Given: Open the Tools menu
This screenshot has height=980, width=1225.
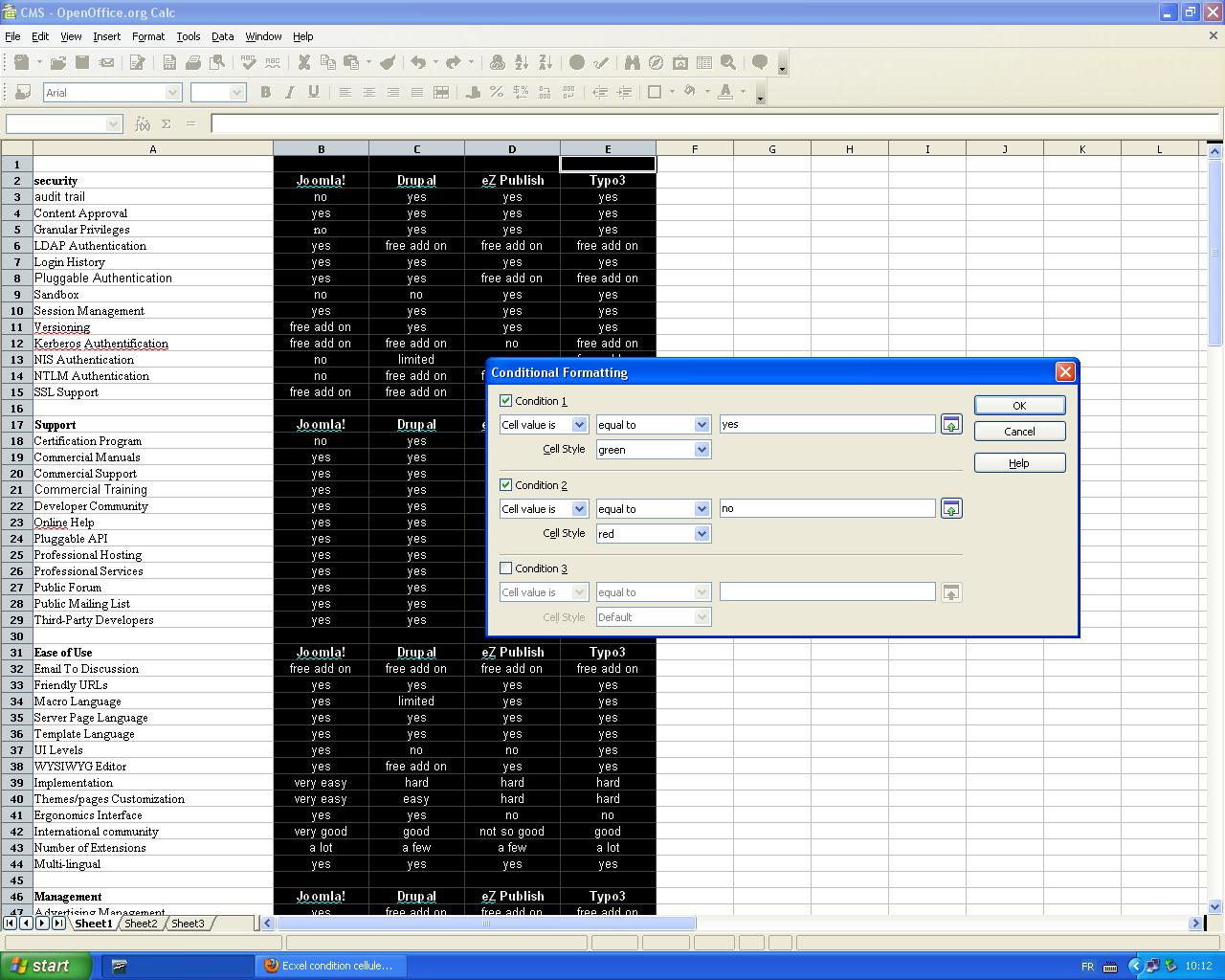Looking at the screenshot, I should tap(189, 36).
